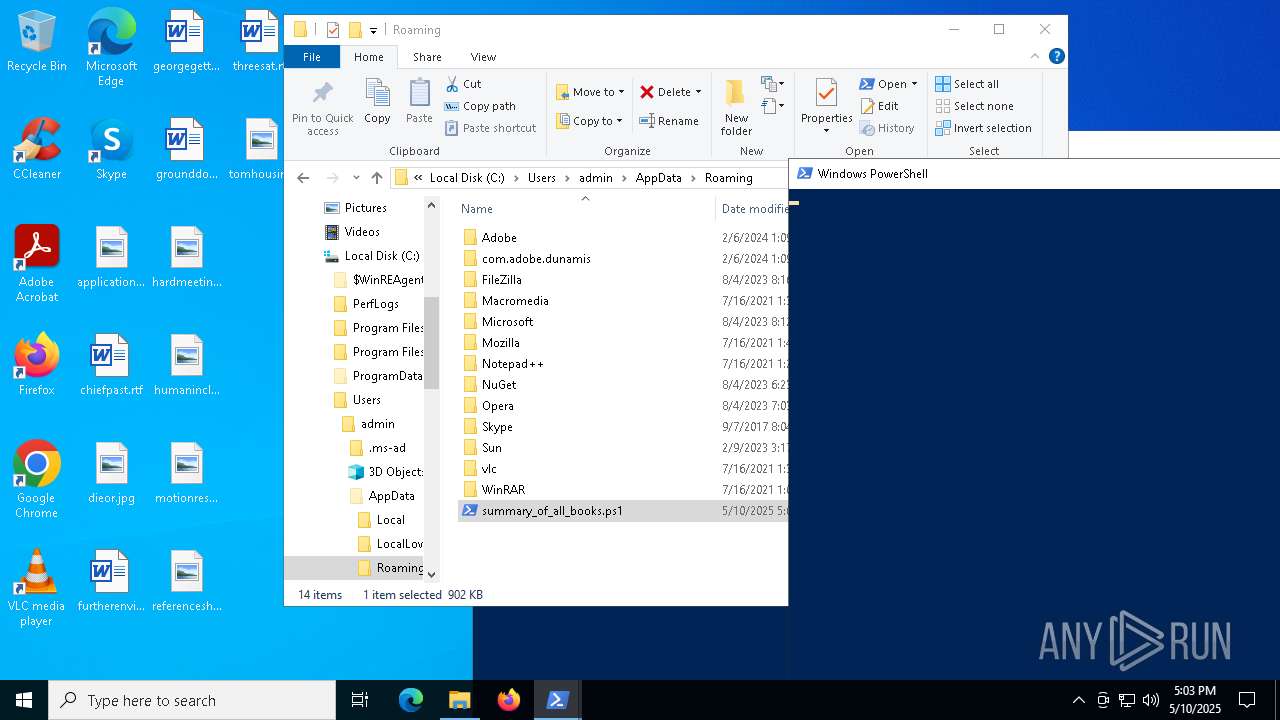The width and height of the screenshot is (1280, 720).
Task: Open the Copy to dropdown
Action: pyautogui.click(x=589, y=121)
